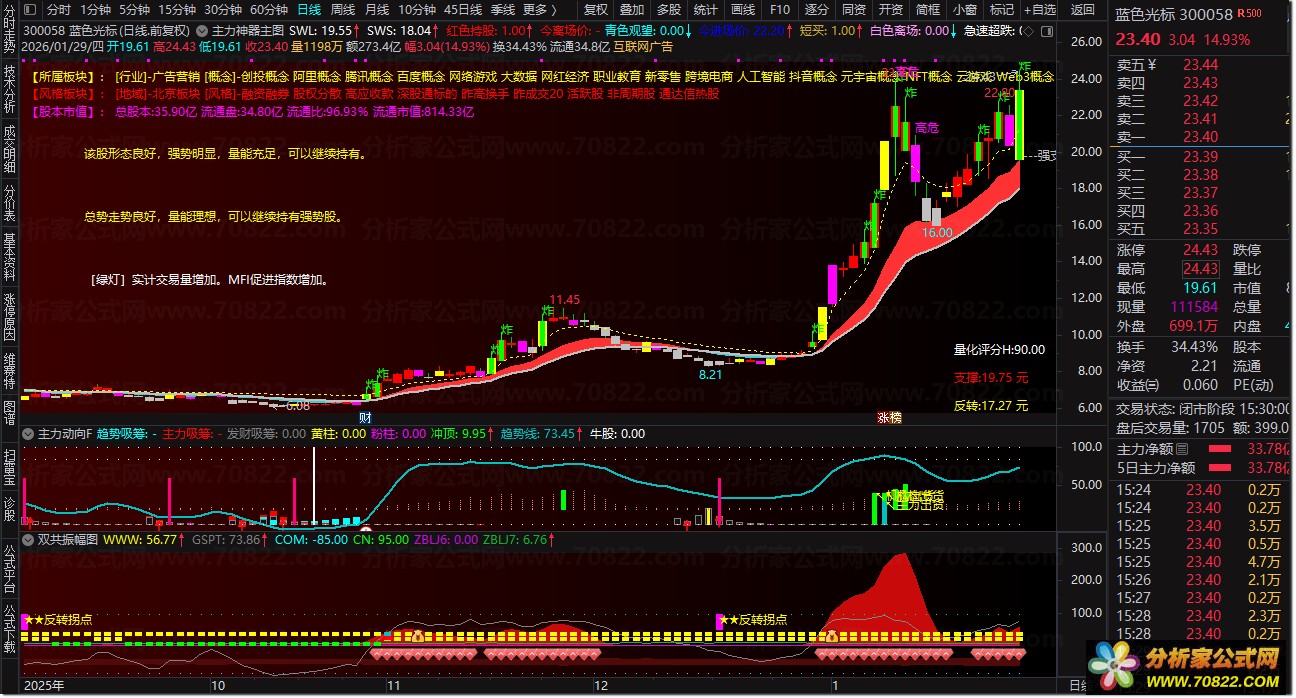
Task: Toggle the 小窗 small window mode
Action: (965, 9)
